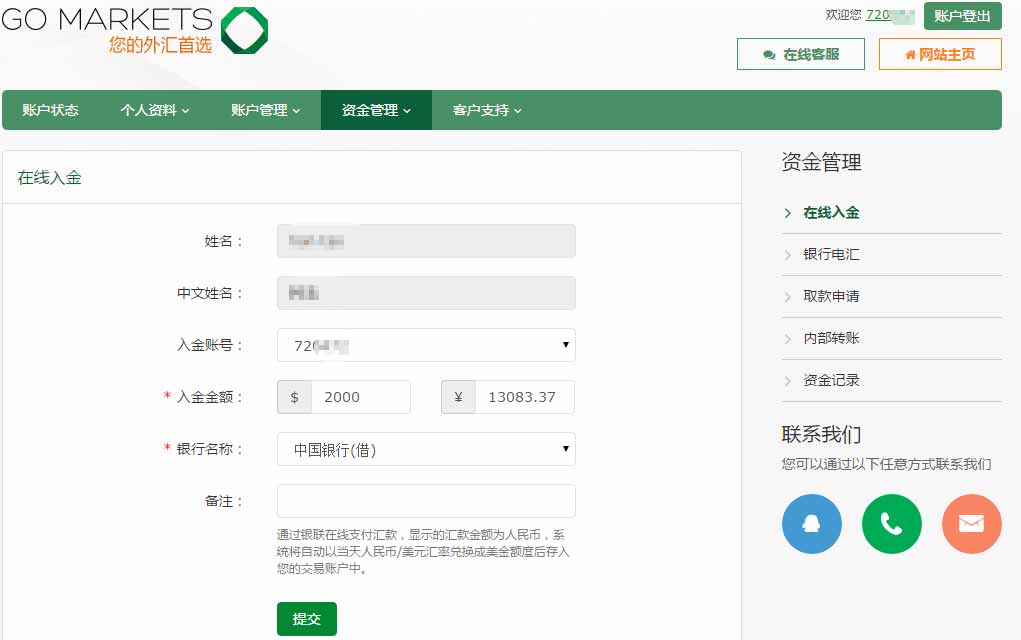Click the green phone contact icon
This screenshot has width=1021, height=640.
(892, 524)
